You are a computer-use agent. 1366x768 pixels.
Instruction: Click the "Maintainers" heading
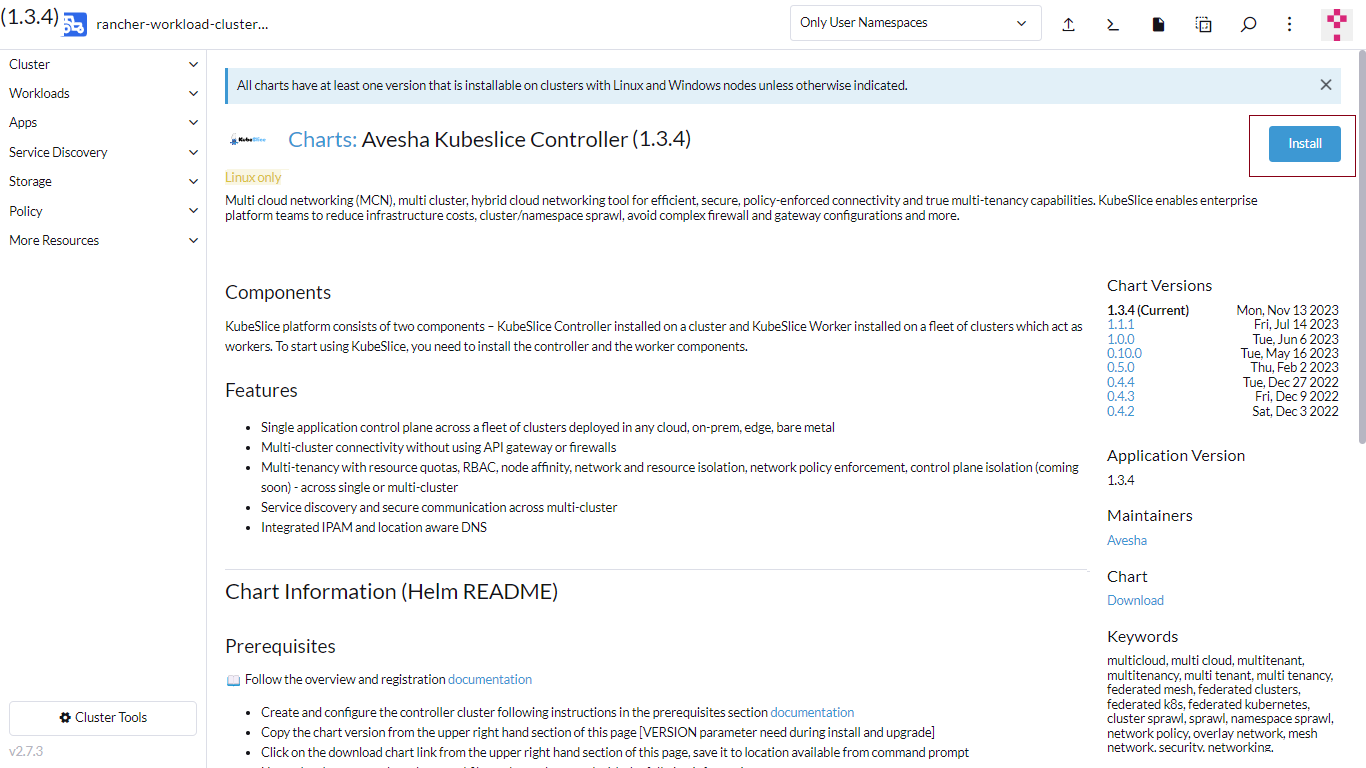coord(1150,516)
